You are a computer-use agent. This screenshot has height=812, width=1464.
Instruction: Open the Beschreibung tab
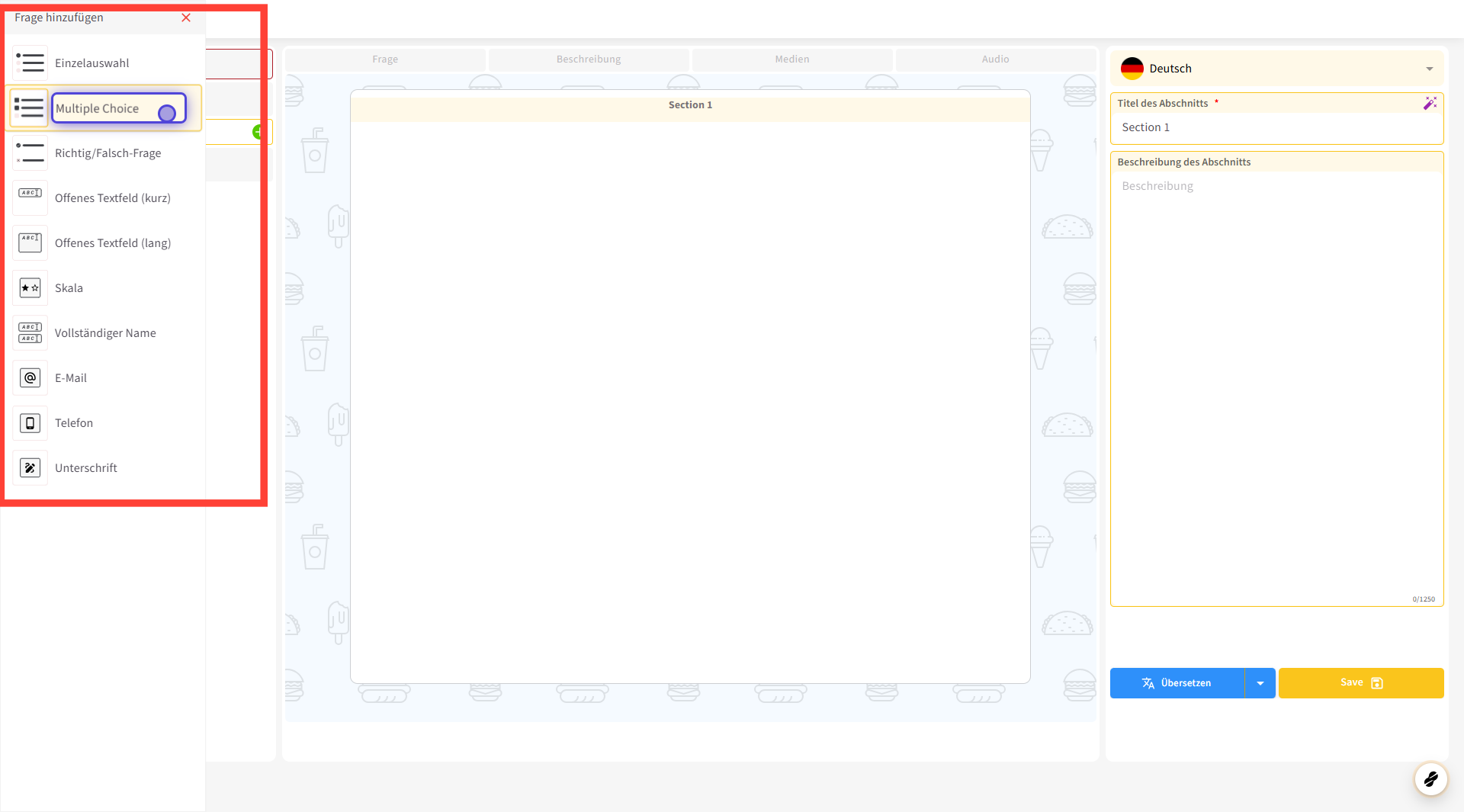click(589, 59)
